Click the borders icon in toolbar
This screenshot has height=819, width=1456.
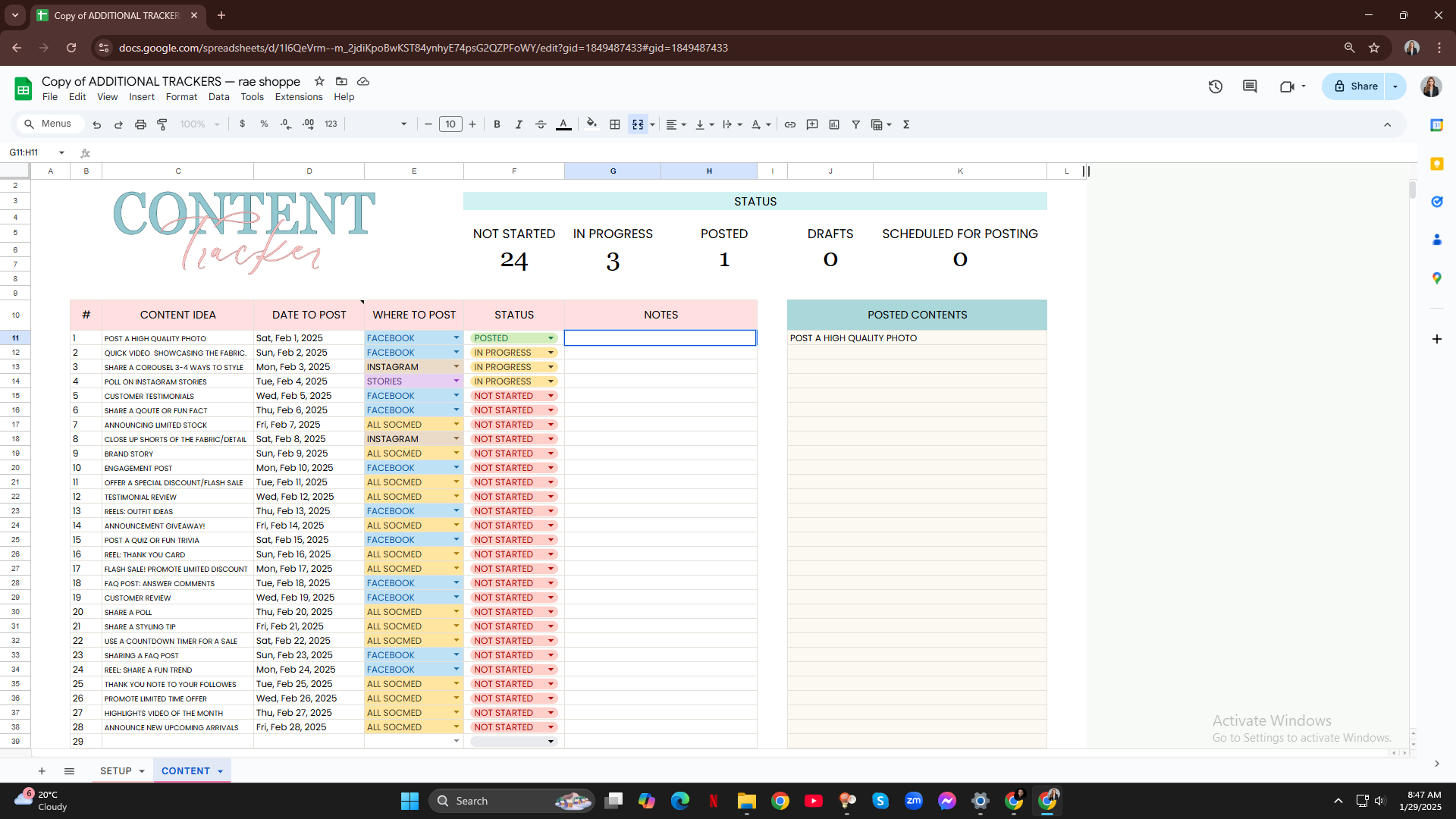(615, 124)
